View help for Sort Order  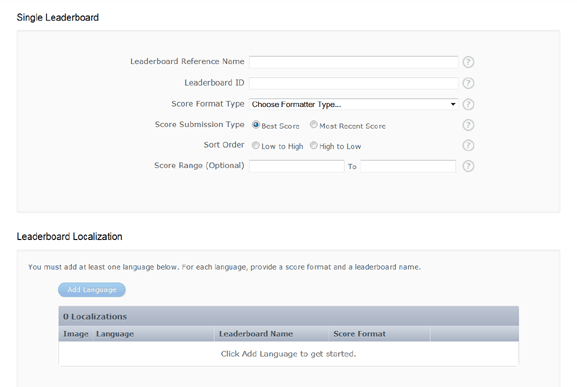click(468, 146)
